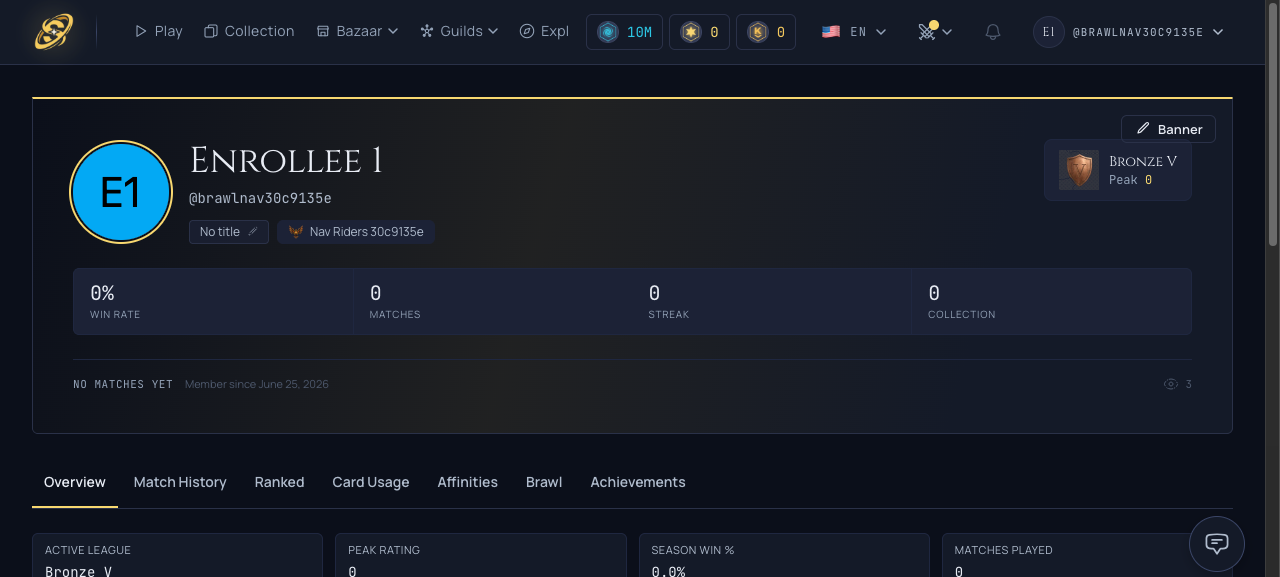Switch to the Ranked tab
The height and width of the screenshot is (577, 1280).
[279, 482]
